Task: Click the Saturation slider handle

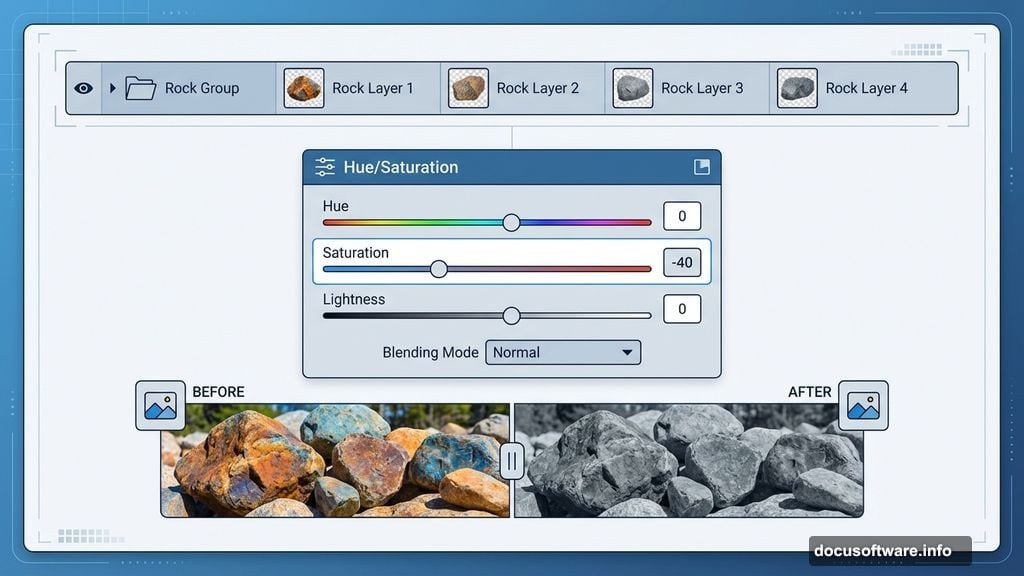Action: tap(439, 269)
